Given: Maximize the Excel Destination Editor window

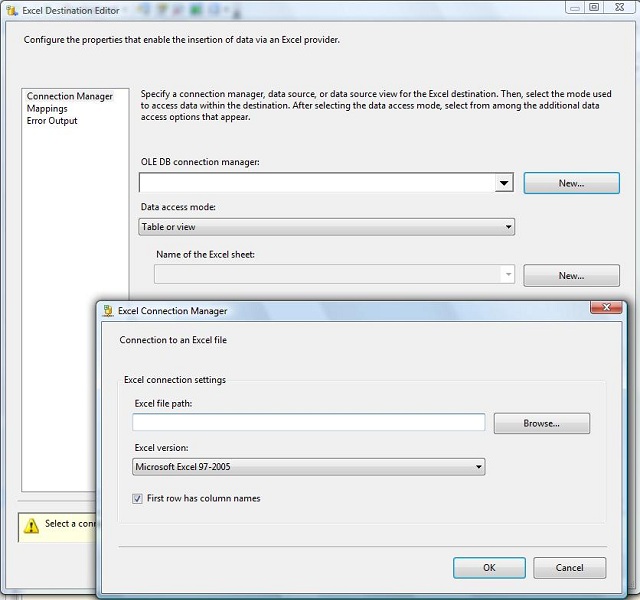Looking at the screenshot, I should [594, 7].
